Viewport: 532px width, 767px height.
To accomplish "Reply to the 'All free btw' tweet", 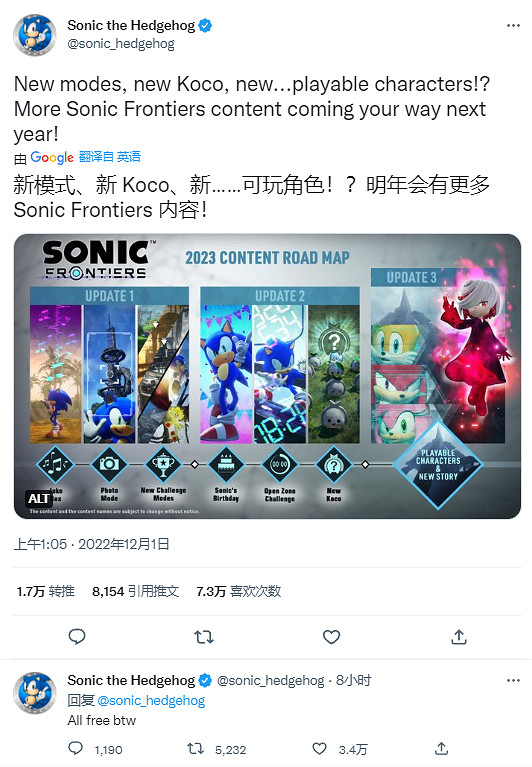I will pyautogui.click(x=76, y=748).
